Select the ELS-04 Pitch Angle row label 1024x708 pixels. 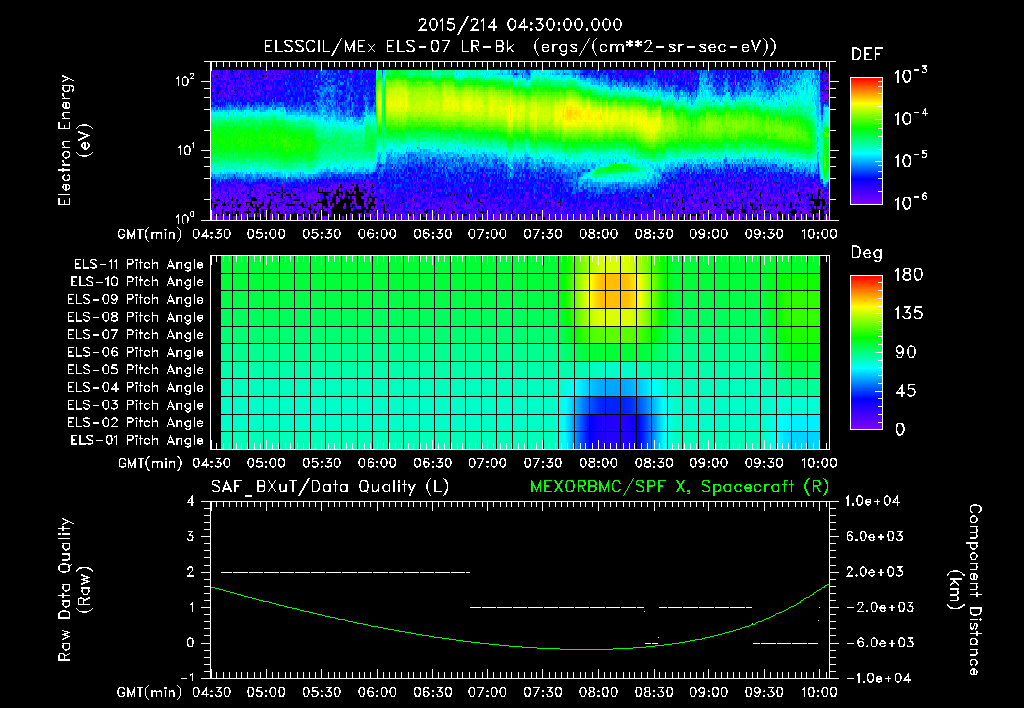(136, 387)
